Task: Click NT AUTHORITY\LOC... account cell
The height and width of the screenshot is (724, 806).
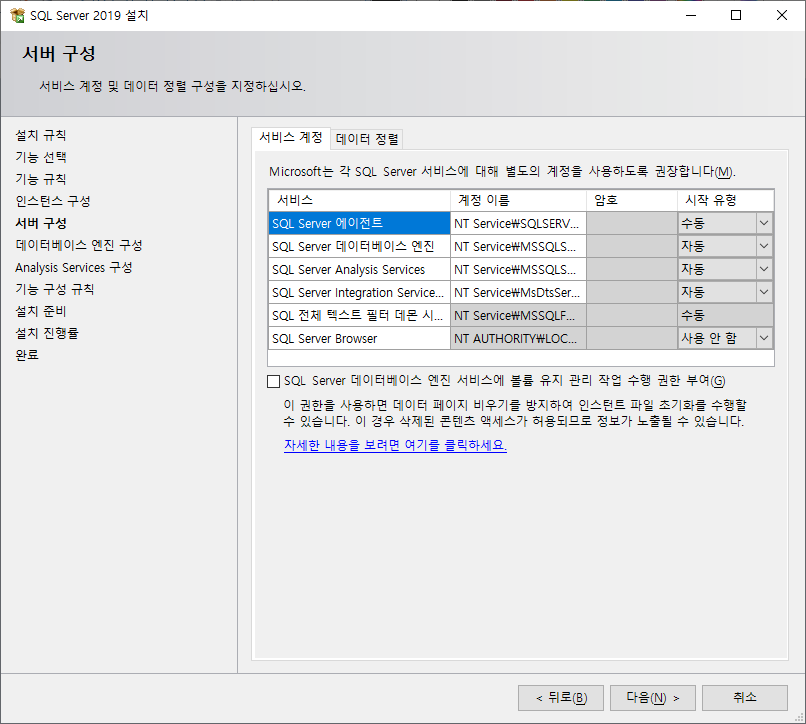Action: point(518,338)
